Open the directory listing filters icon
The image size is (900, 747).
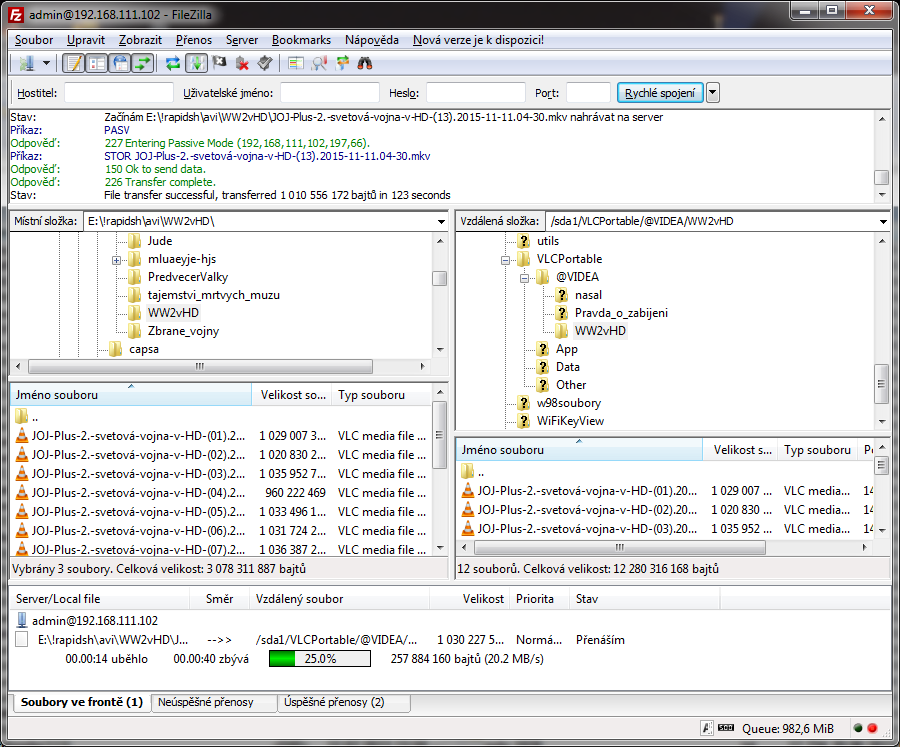295,63
